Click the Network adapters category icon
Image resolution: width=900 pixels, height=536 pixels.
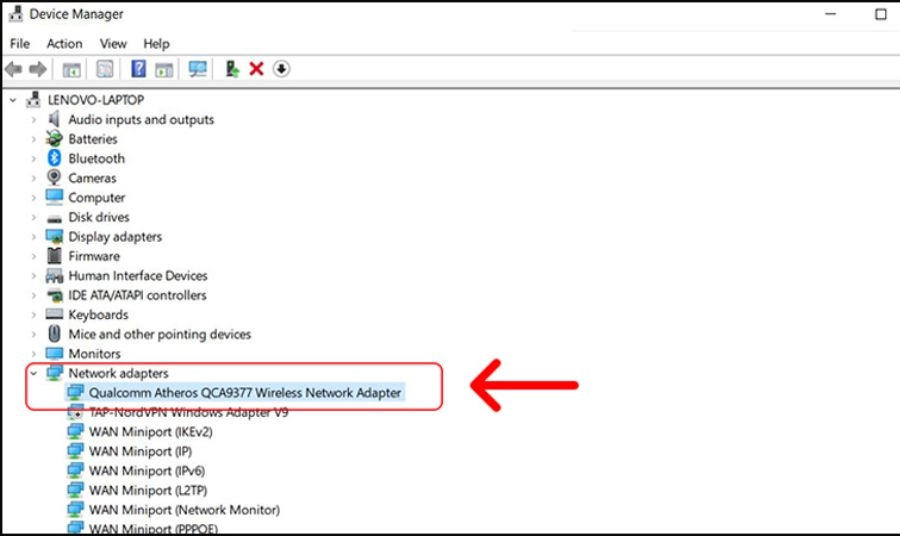tap(54, 372)
